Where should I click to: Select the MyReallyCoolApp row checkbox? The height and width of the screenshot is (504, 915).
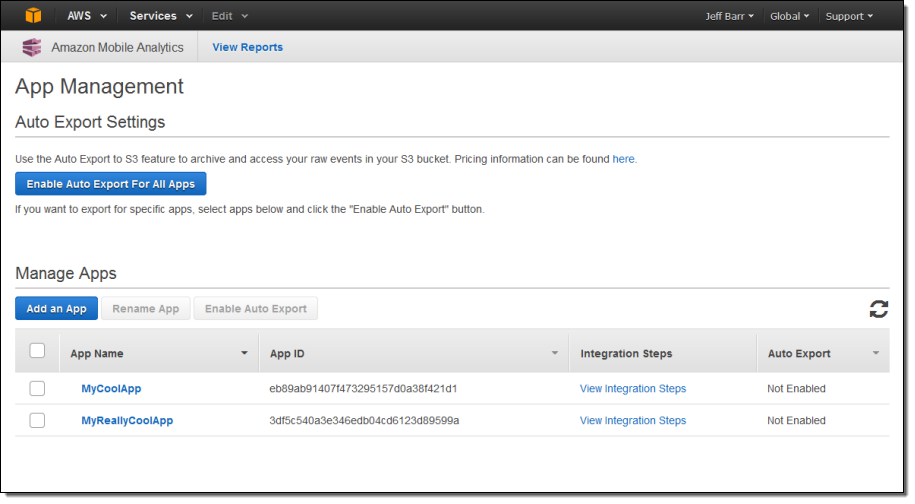pyautogui.click(x=37, y=420)
